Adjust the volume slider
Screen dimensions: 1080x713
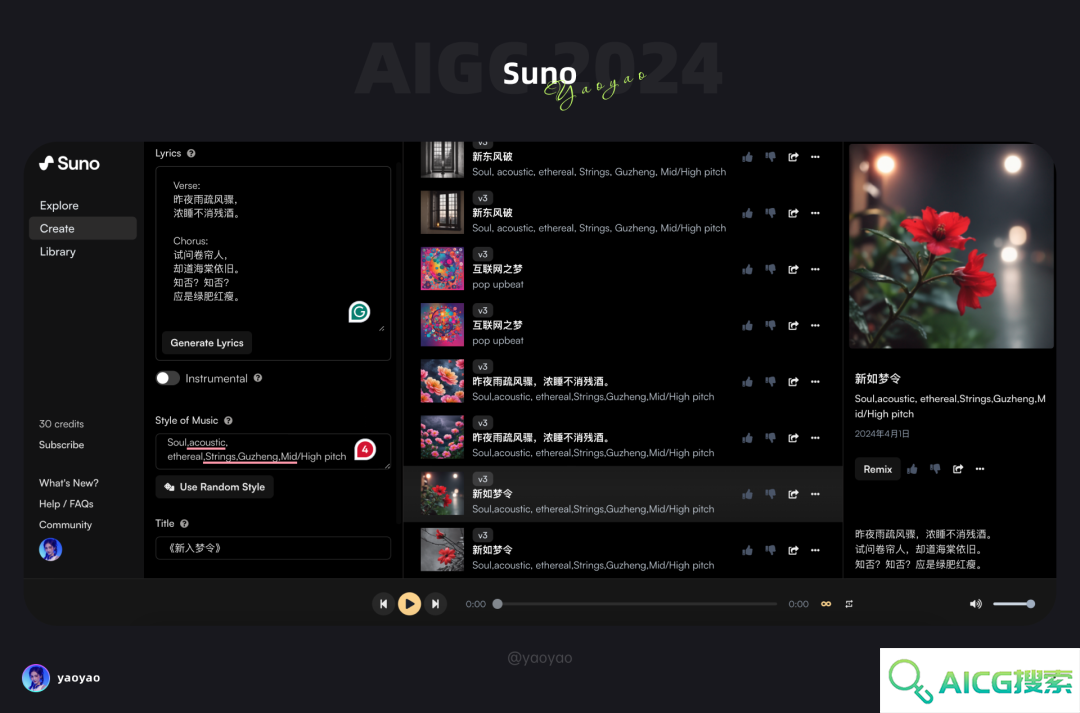[1013, 604]
